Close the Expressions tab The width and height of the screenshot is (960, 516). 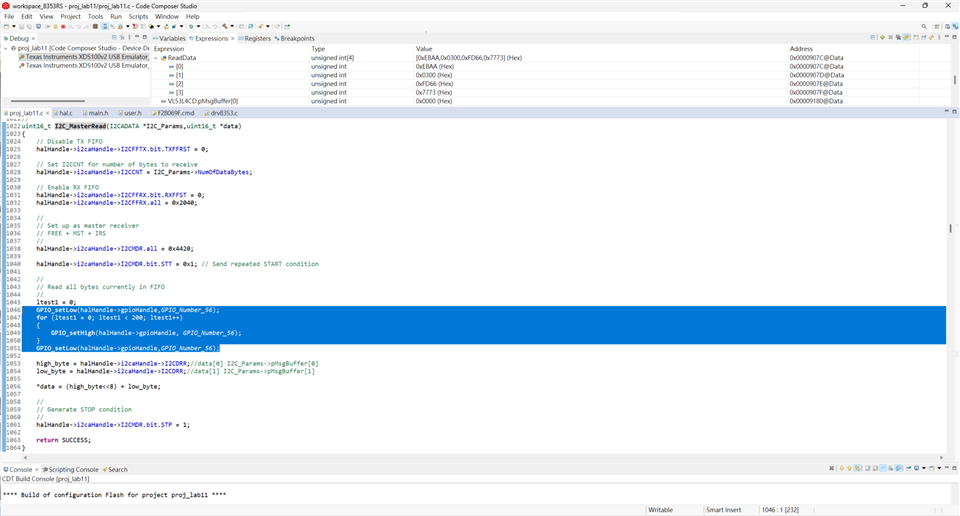click(x=233, y=39)
